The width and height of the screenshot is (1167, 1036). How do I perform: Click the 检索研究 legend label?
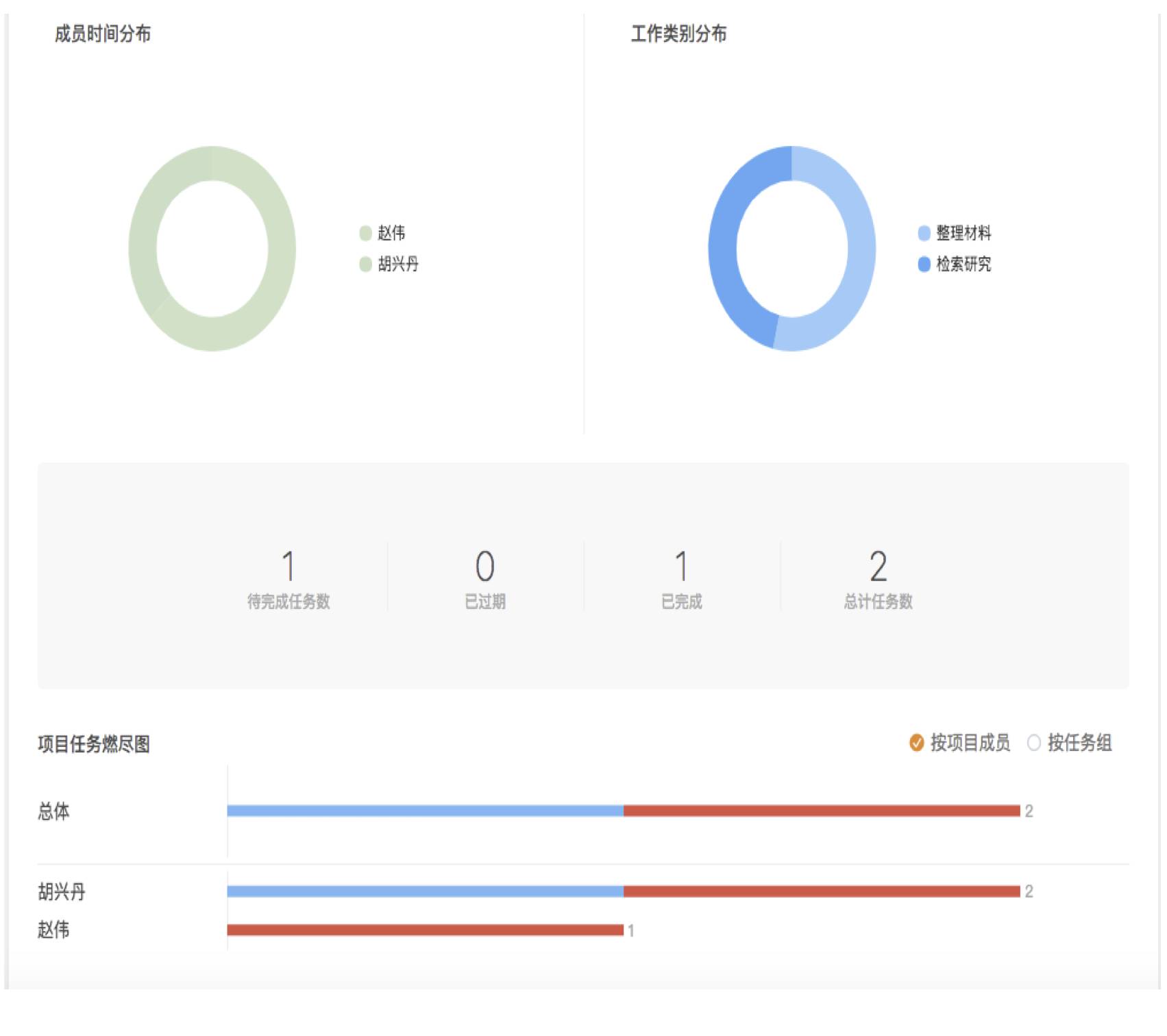point(963,264)
